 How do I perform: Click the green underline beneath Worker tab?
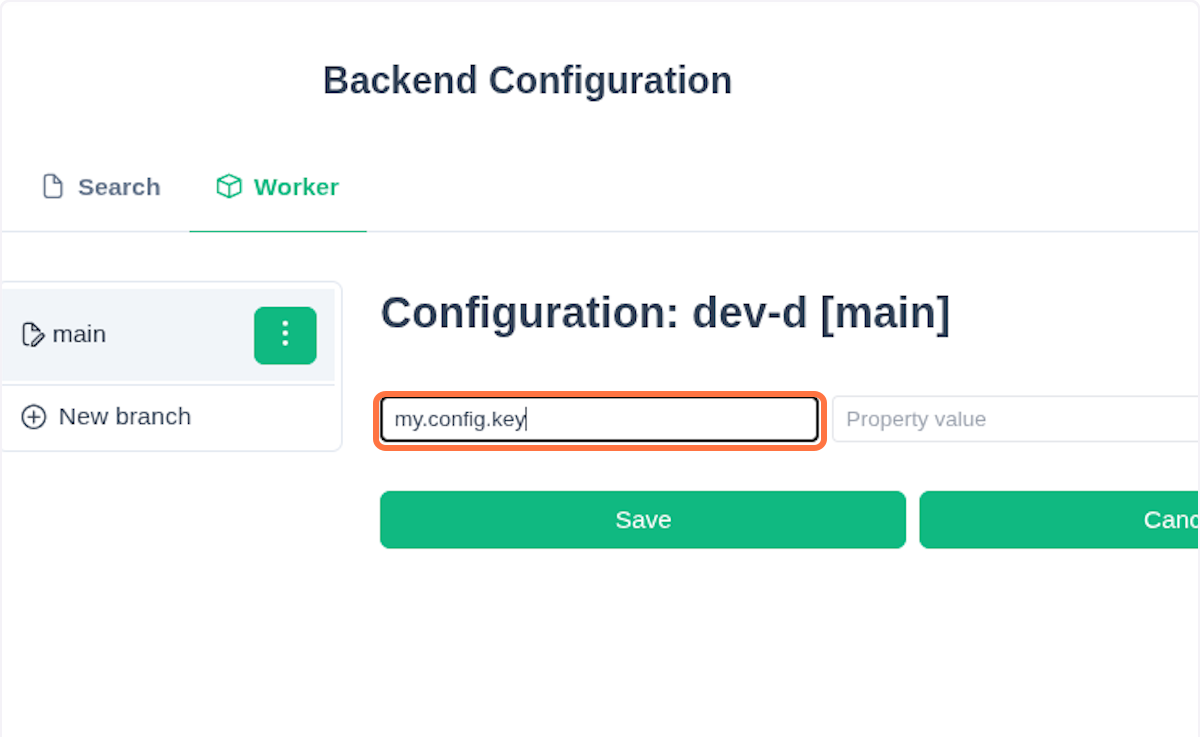pos(278,231)
